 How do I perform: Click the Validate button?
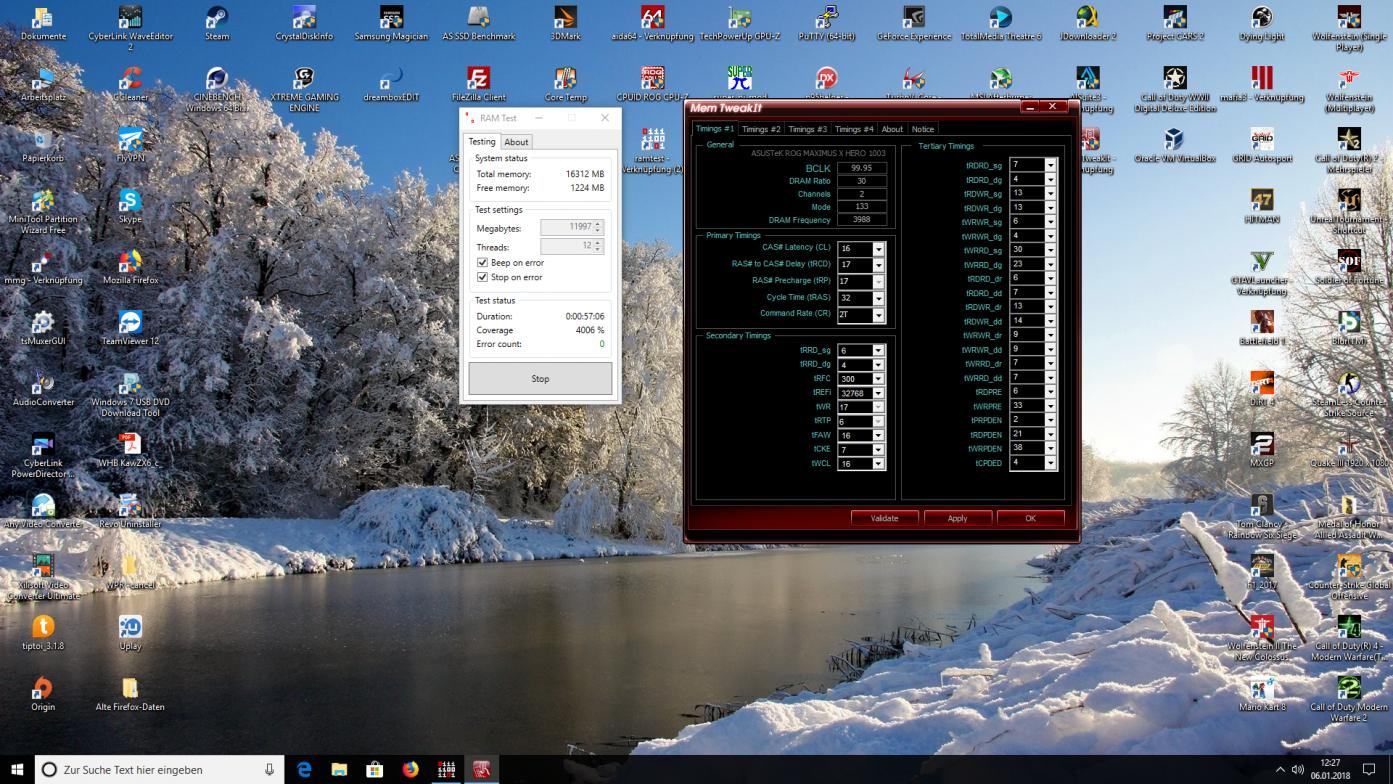point(884,518)
